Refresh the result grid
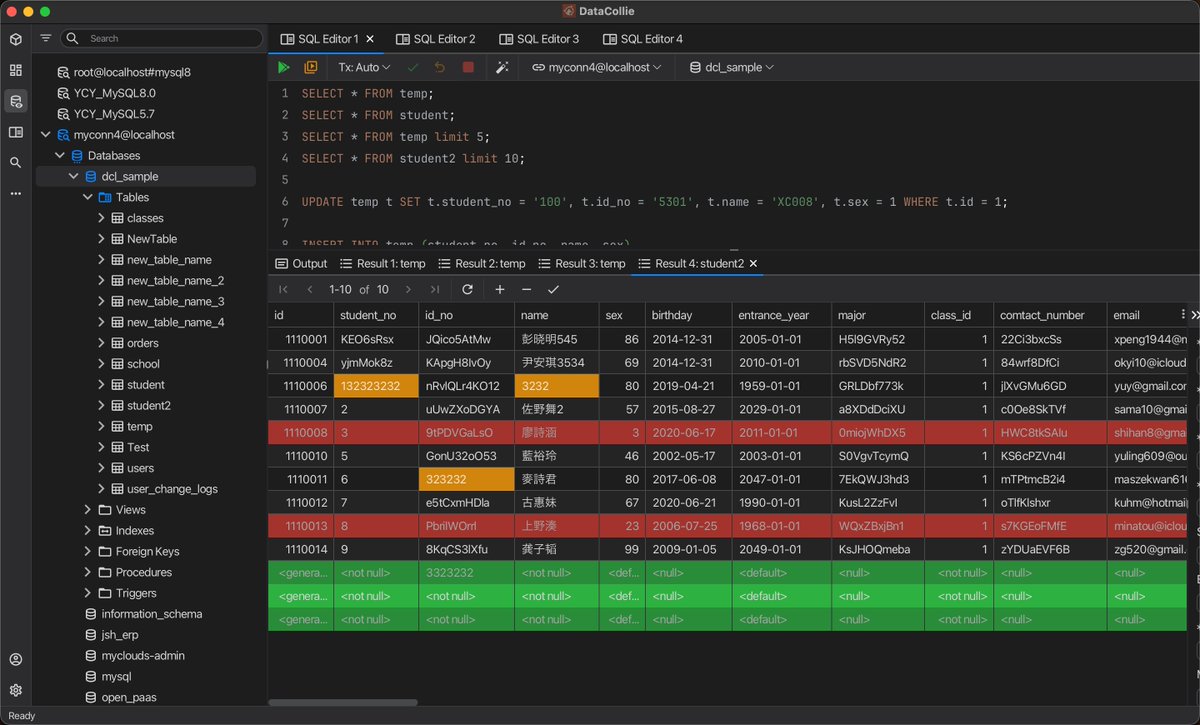The height and width of the screenshot is (725, 1200). tap(467, 289)
